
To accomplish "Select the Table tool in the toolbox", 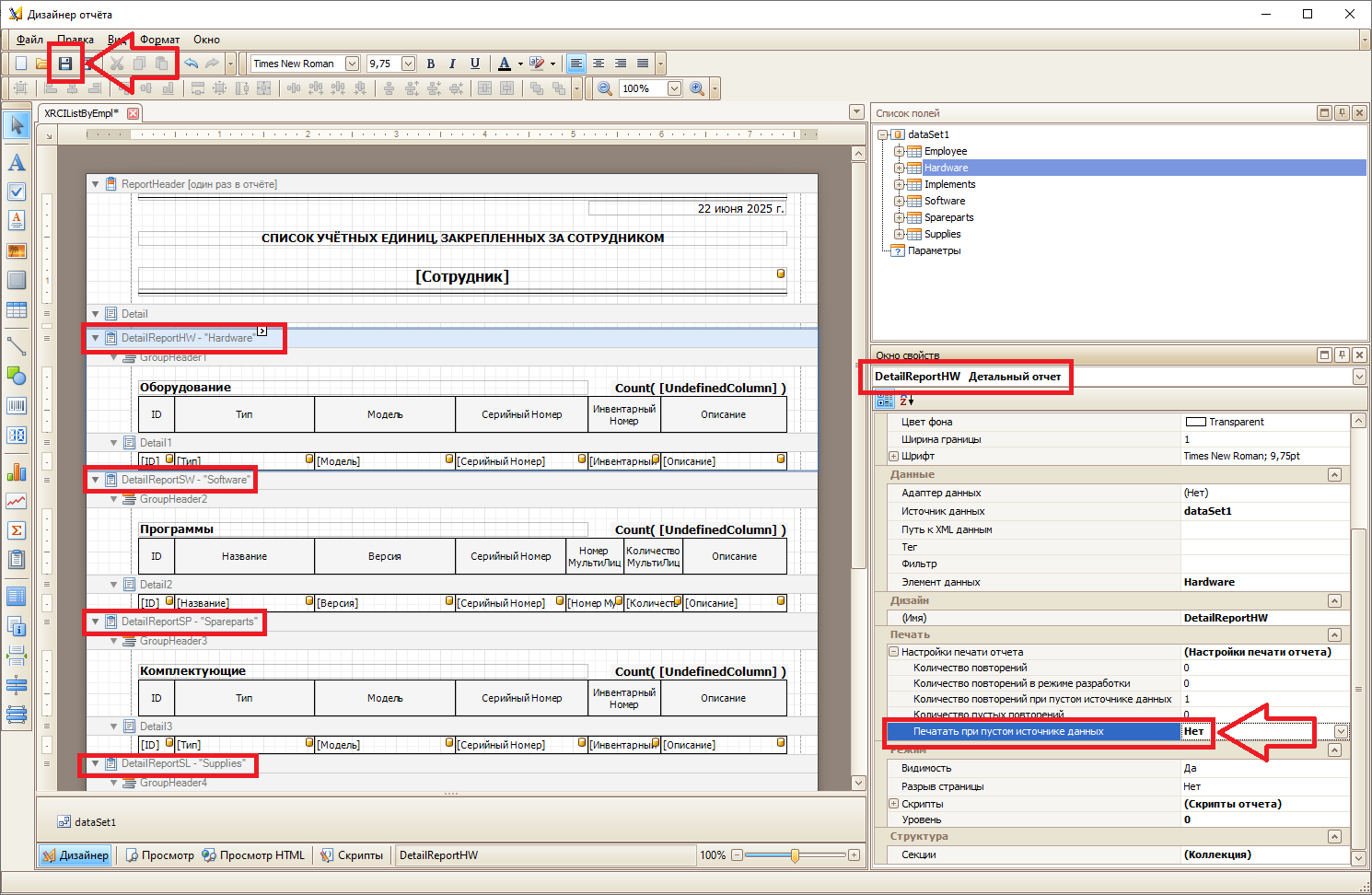I will [17, 309].
